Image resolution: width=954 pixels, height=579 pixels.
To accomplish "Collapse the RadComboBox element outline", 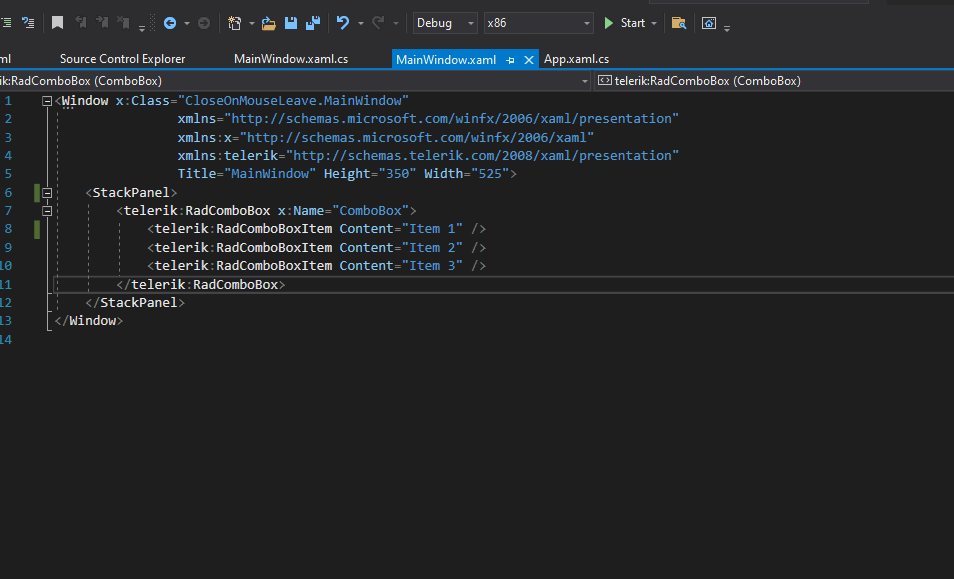I will pyautogui.click(x=47, y=211).
